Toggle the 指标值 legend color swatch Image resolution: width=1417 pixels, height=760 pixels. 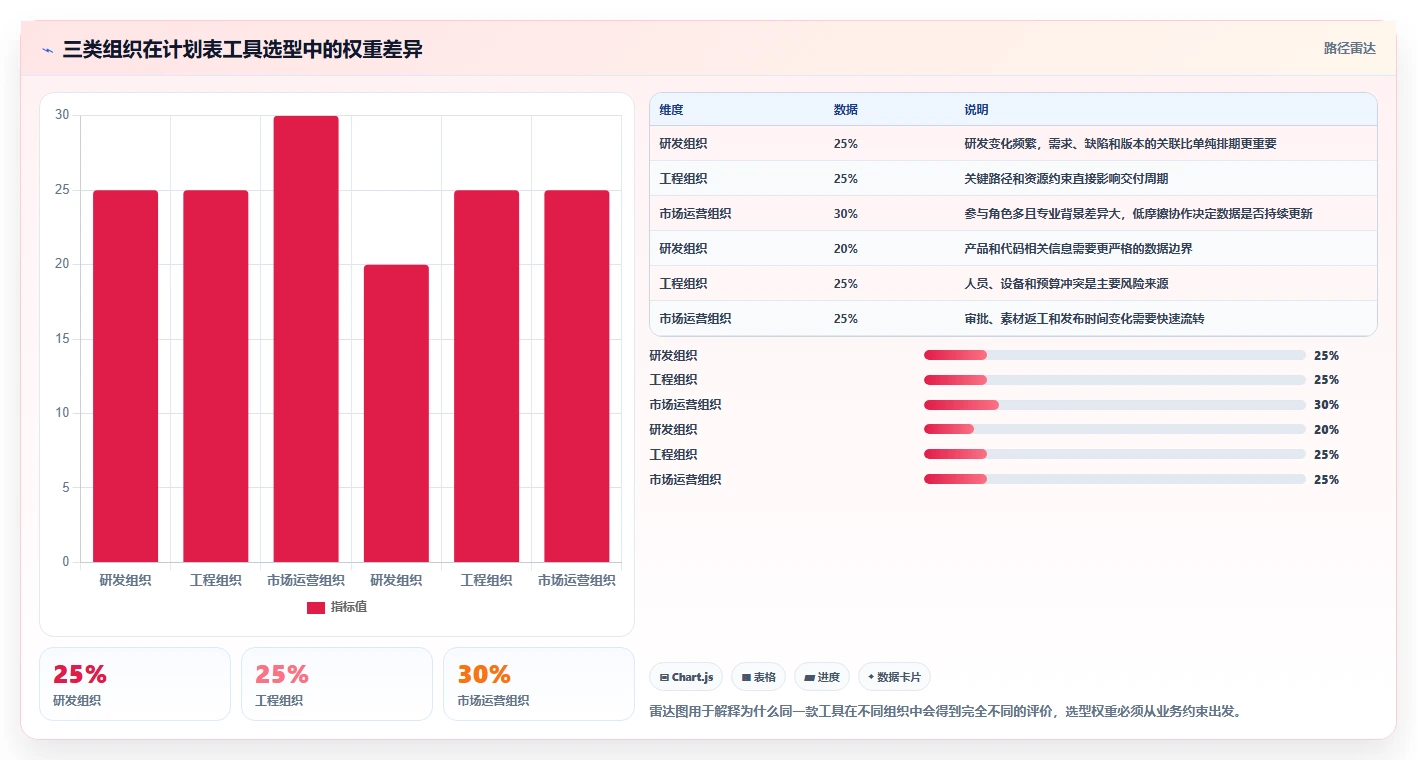(316, 608)
